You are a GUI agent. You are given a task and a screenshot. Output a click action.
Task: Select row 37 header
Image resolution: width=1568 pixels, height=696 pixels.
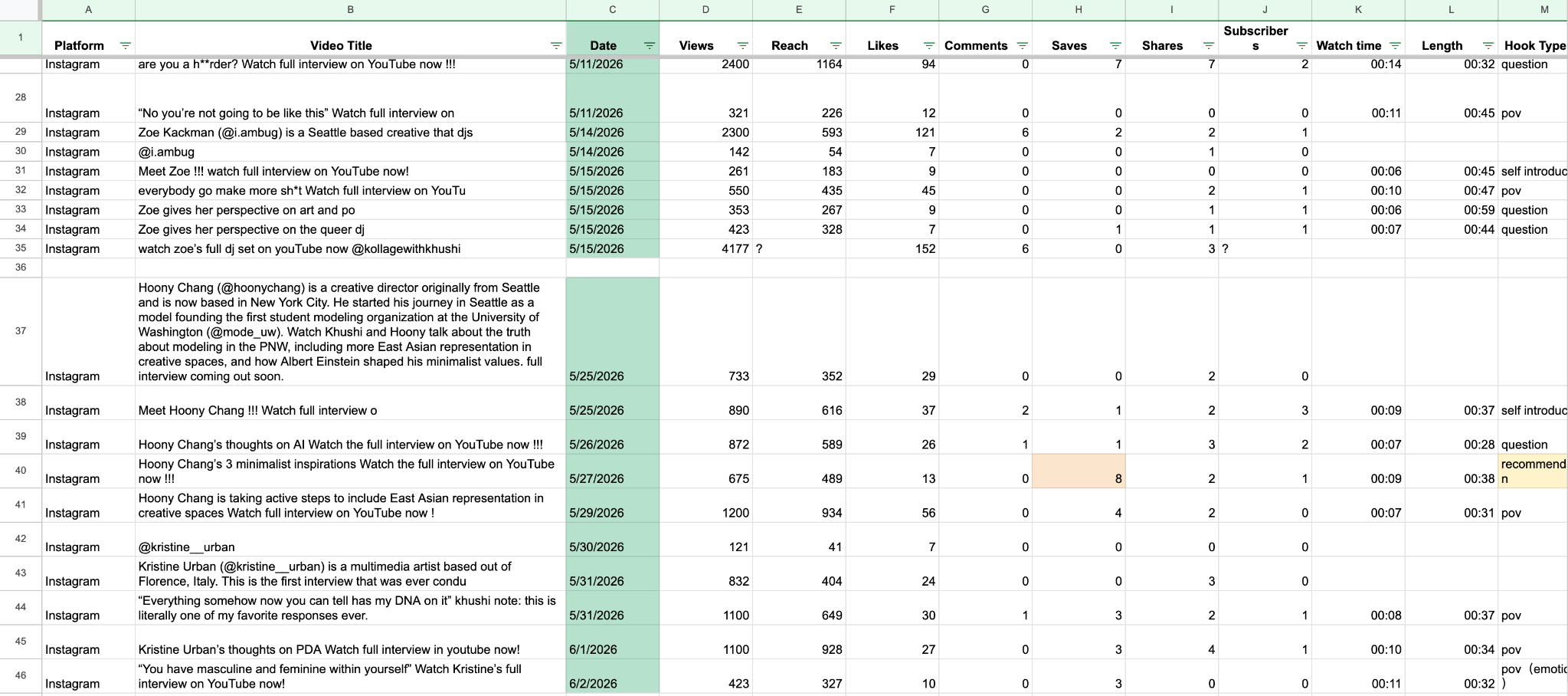pyautogui.click(x=21, y=331)
